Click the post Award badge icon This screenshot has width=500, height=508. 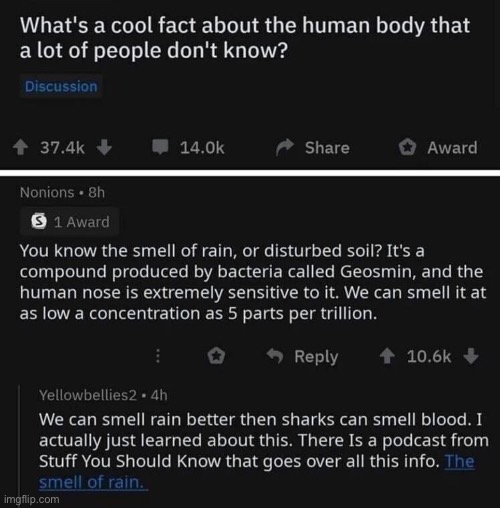(x=407, y=147)
